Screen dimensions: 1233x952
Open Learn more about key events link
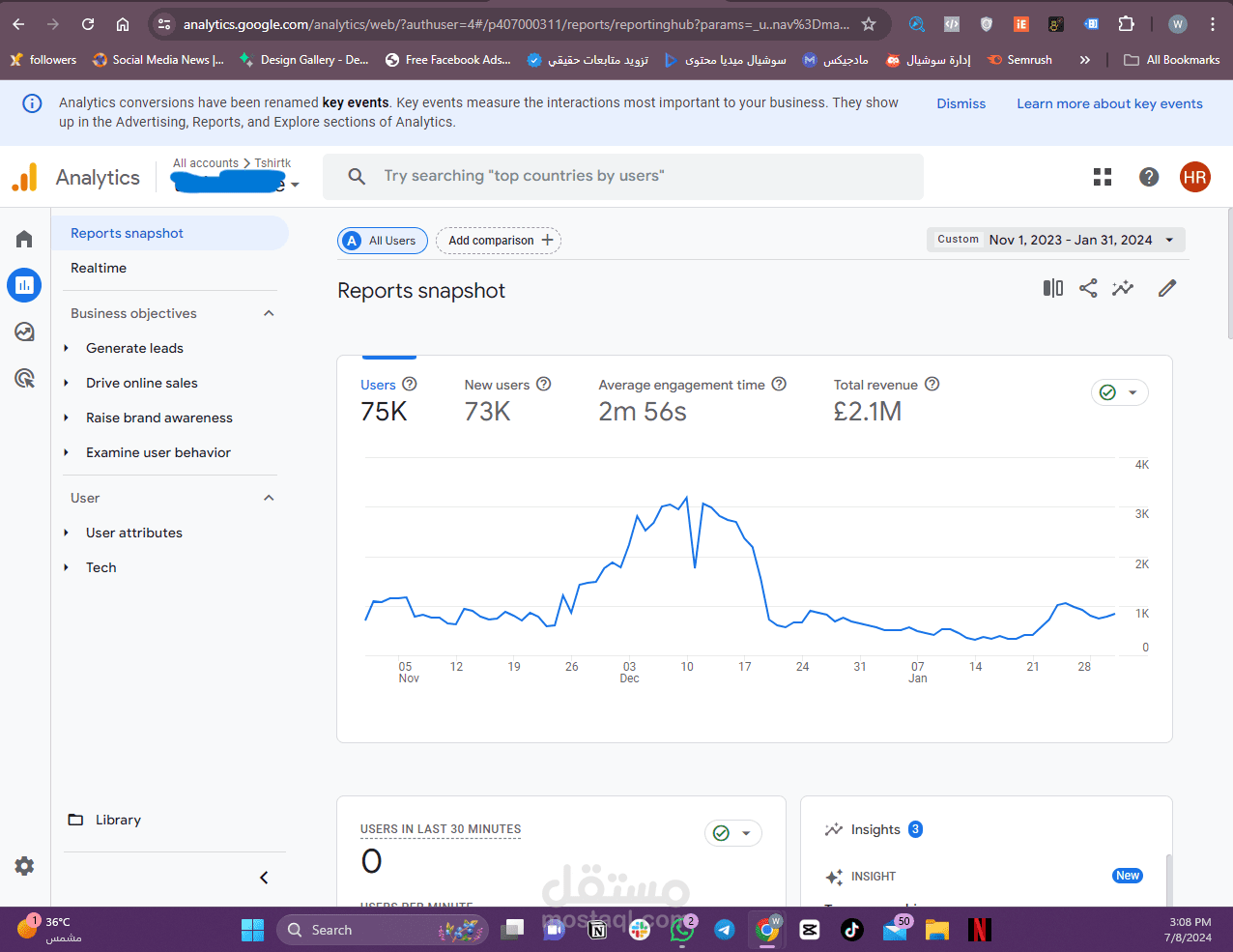1109,102
